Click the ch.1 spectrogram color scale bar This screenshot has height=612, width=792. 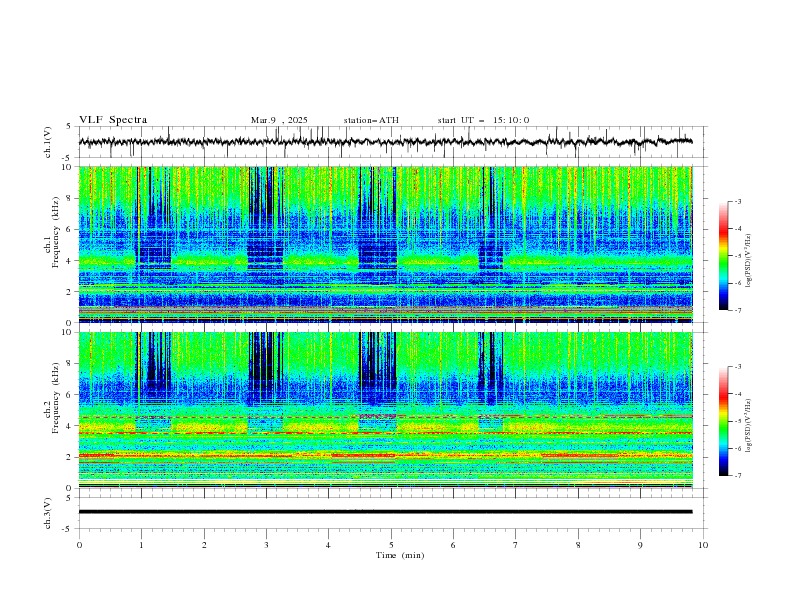723,256
